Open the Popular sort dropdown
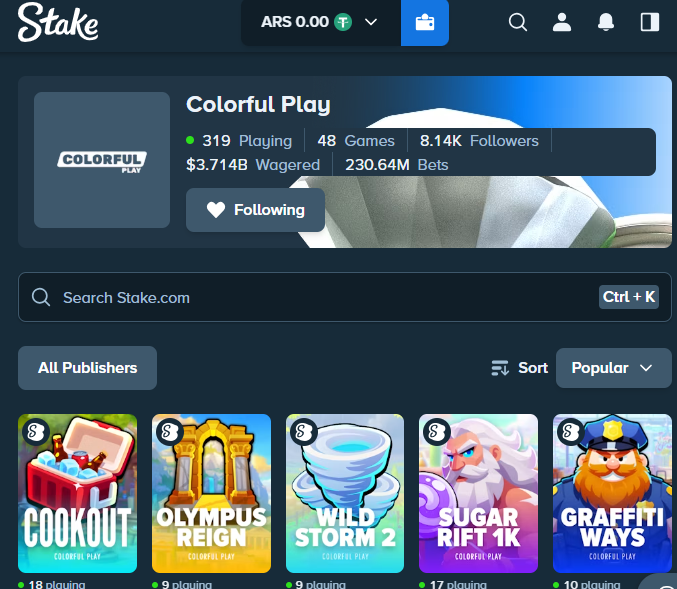 pyautogui.click(x=614, y=368)
